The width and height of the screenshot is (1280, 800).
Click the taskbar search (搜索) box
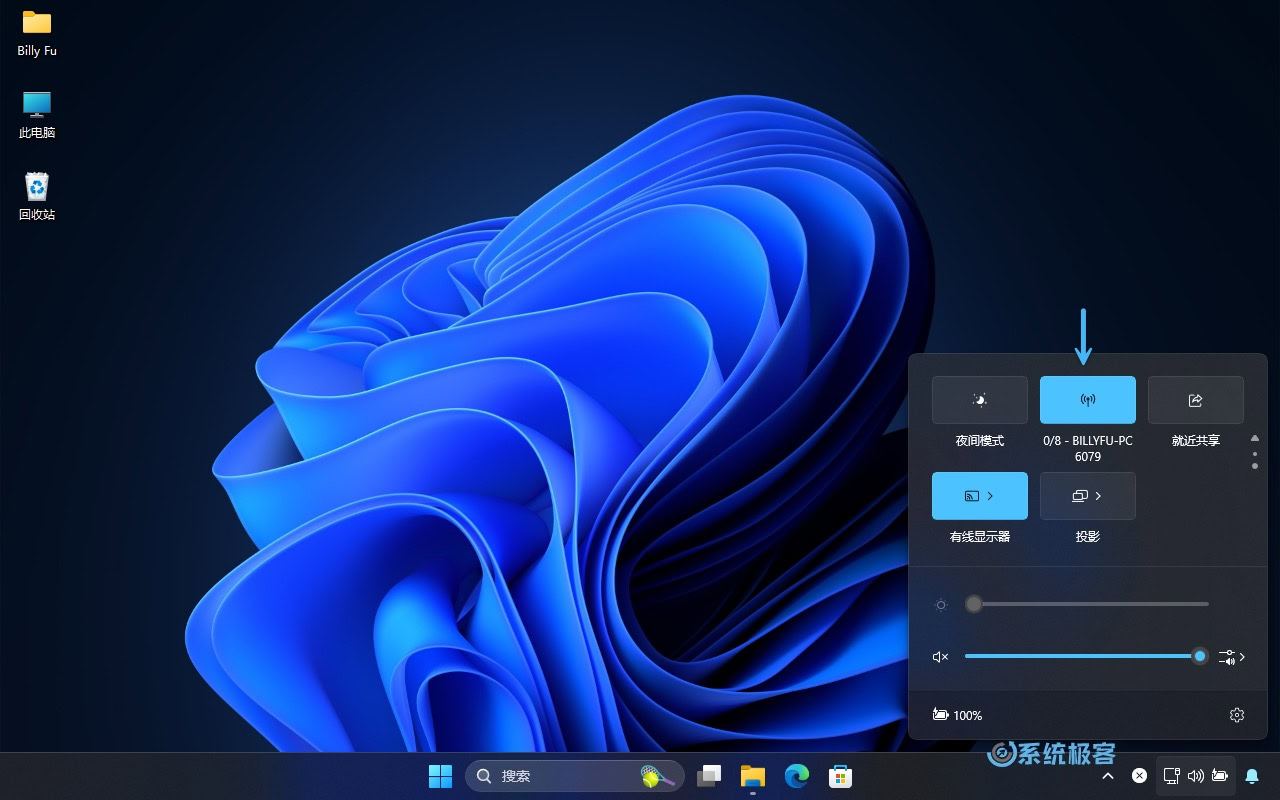click(575, 776)
